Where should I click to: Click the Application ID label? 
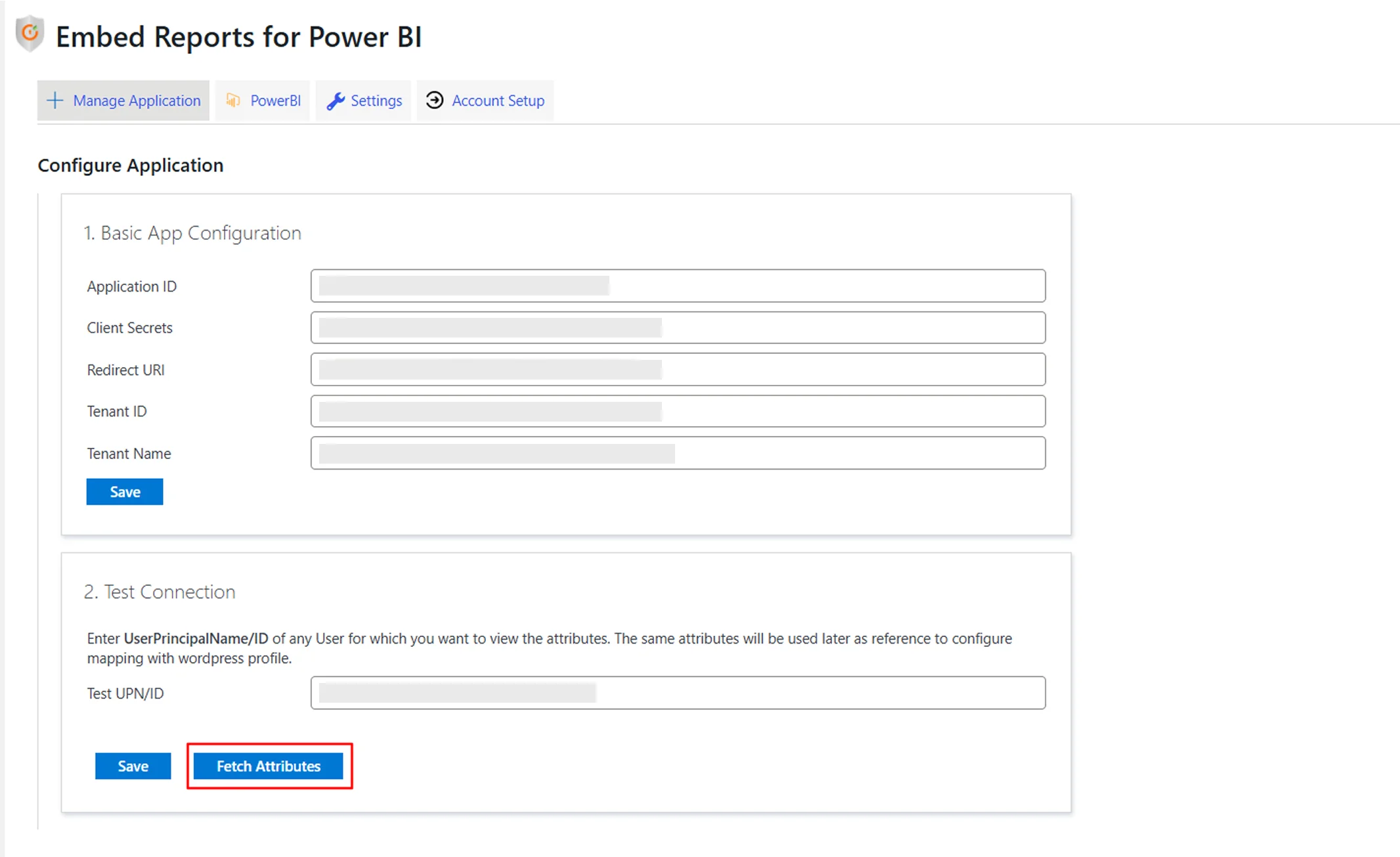tap(132, 287)
